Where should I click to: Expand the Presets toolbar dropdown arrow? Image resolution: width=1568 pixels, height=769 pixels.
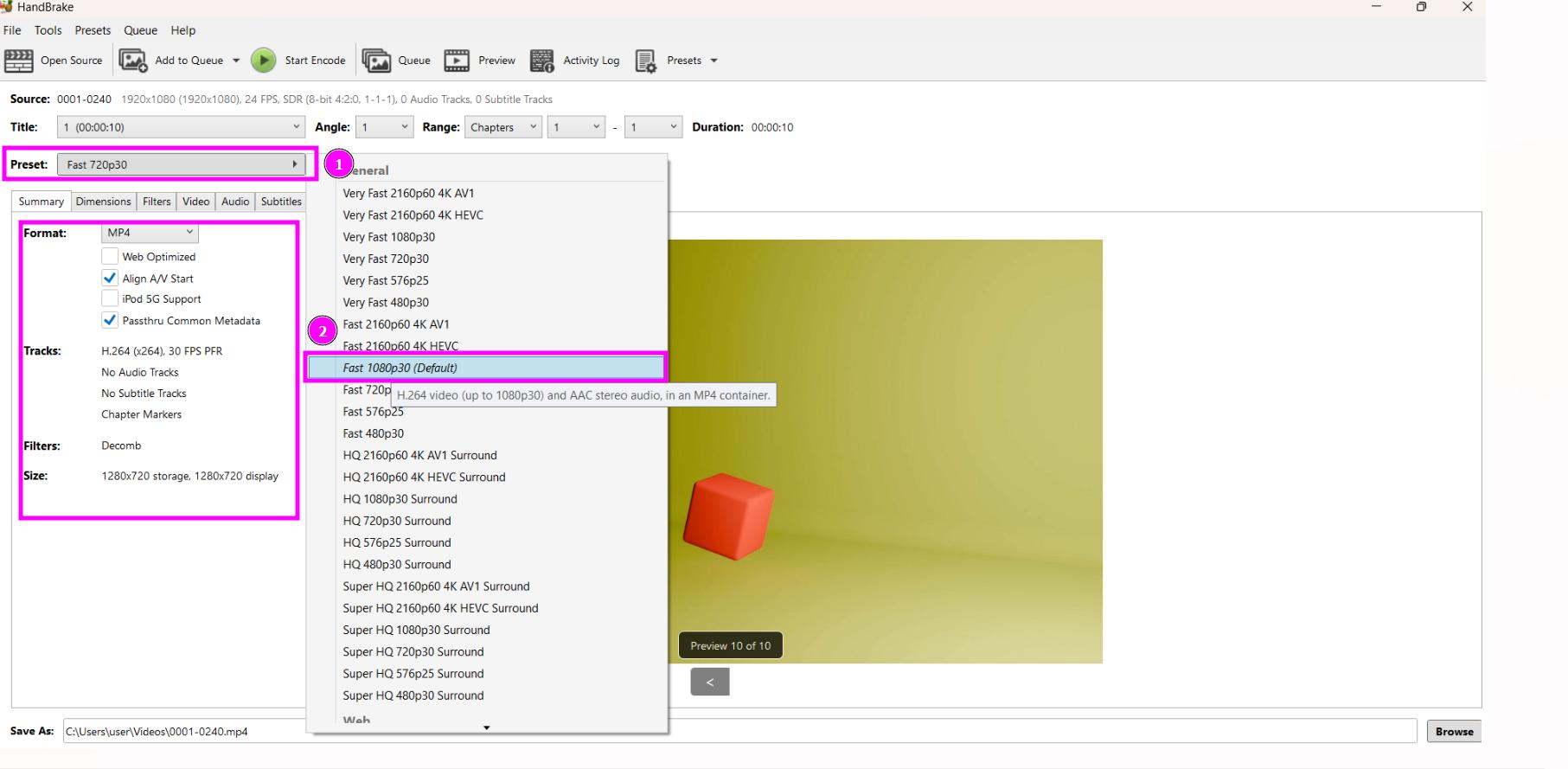[x=714, y=61]
